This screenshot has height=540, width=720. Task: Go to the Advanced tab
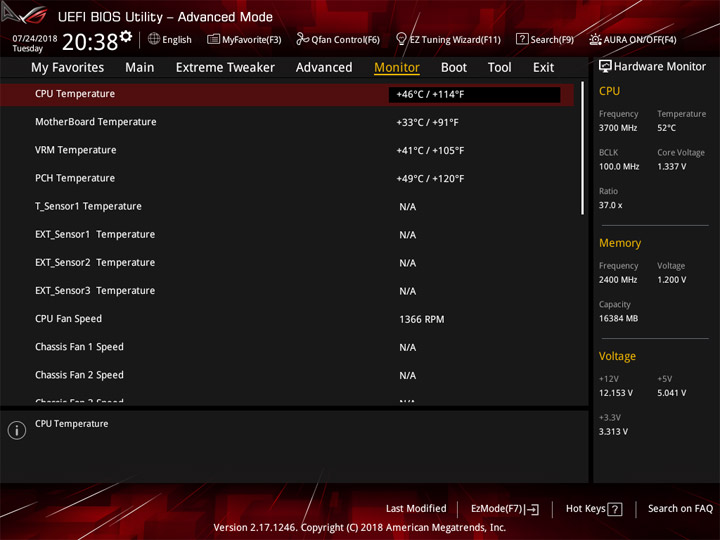tap(324, 68)
